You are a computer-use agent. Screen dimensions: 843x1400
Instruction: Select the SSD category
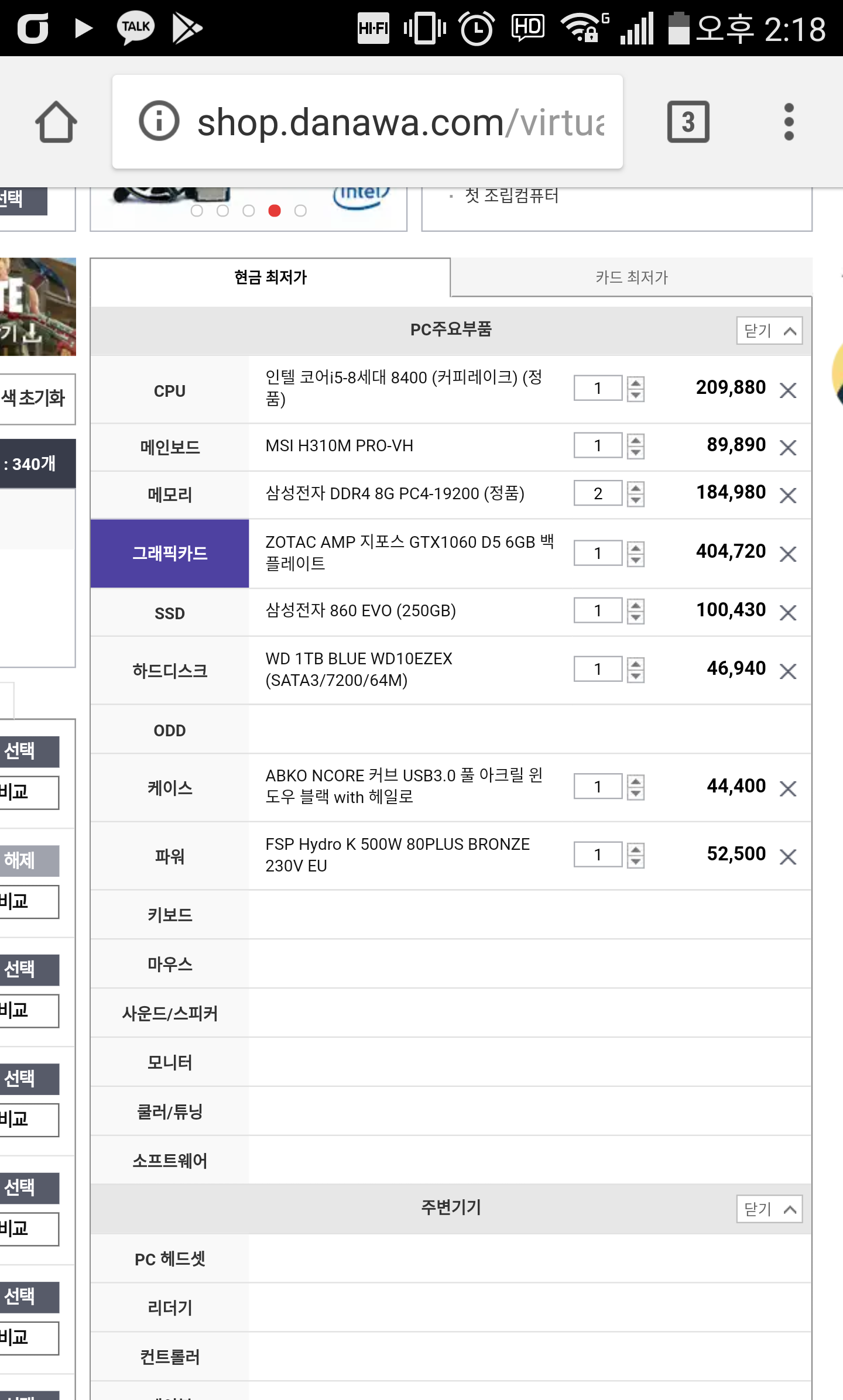(x=170, y=613)
